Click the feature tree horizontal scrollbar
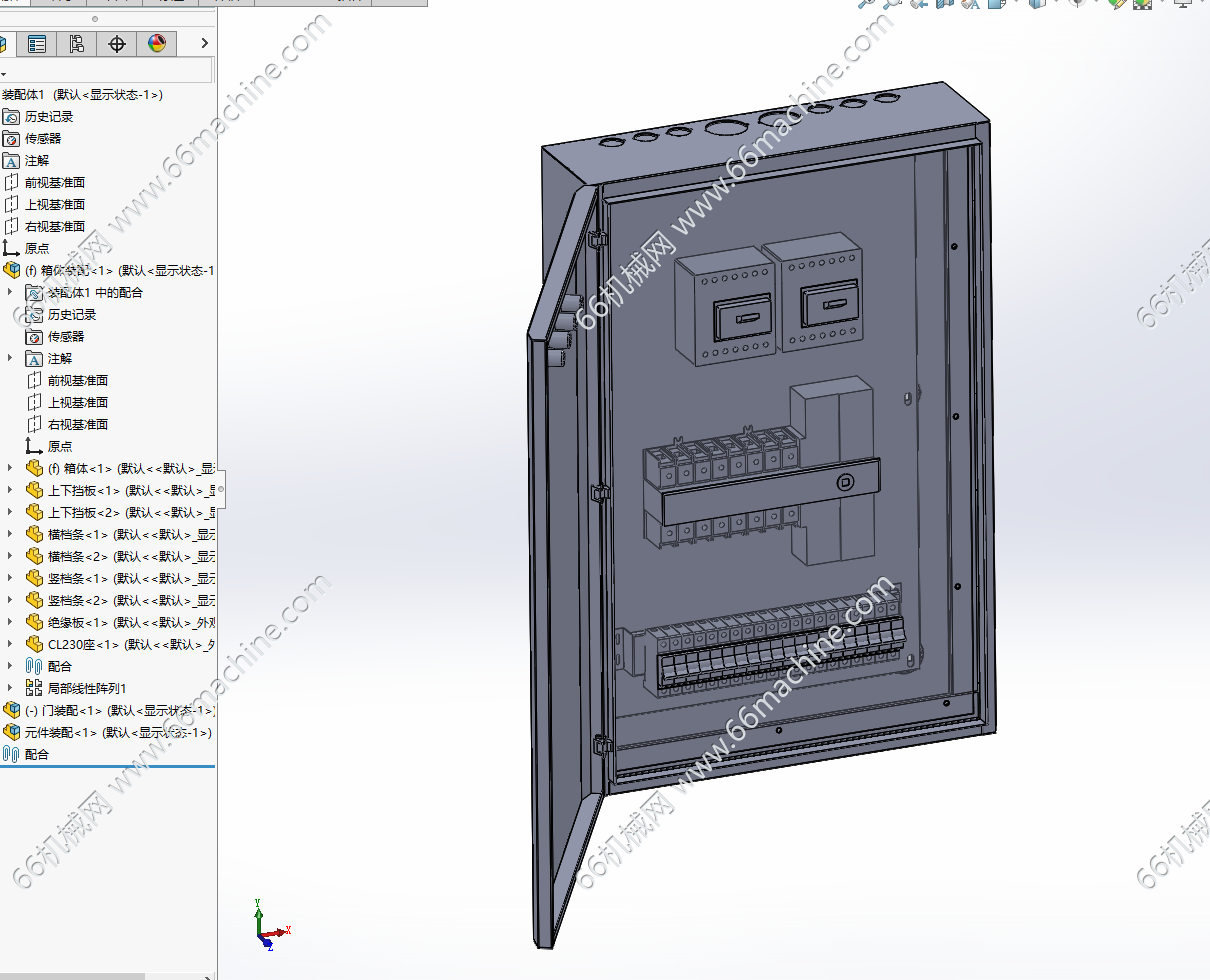The height and width of the screenshot is (980, 1210). coord(72,976)
